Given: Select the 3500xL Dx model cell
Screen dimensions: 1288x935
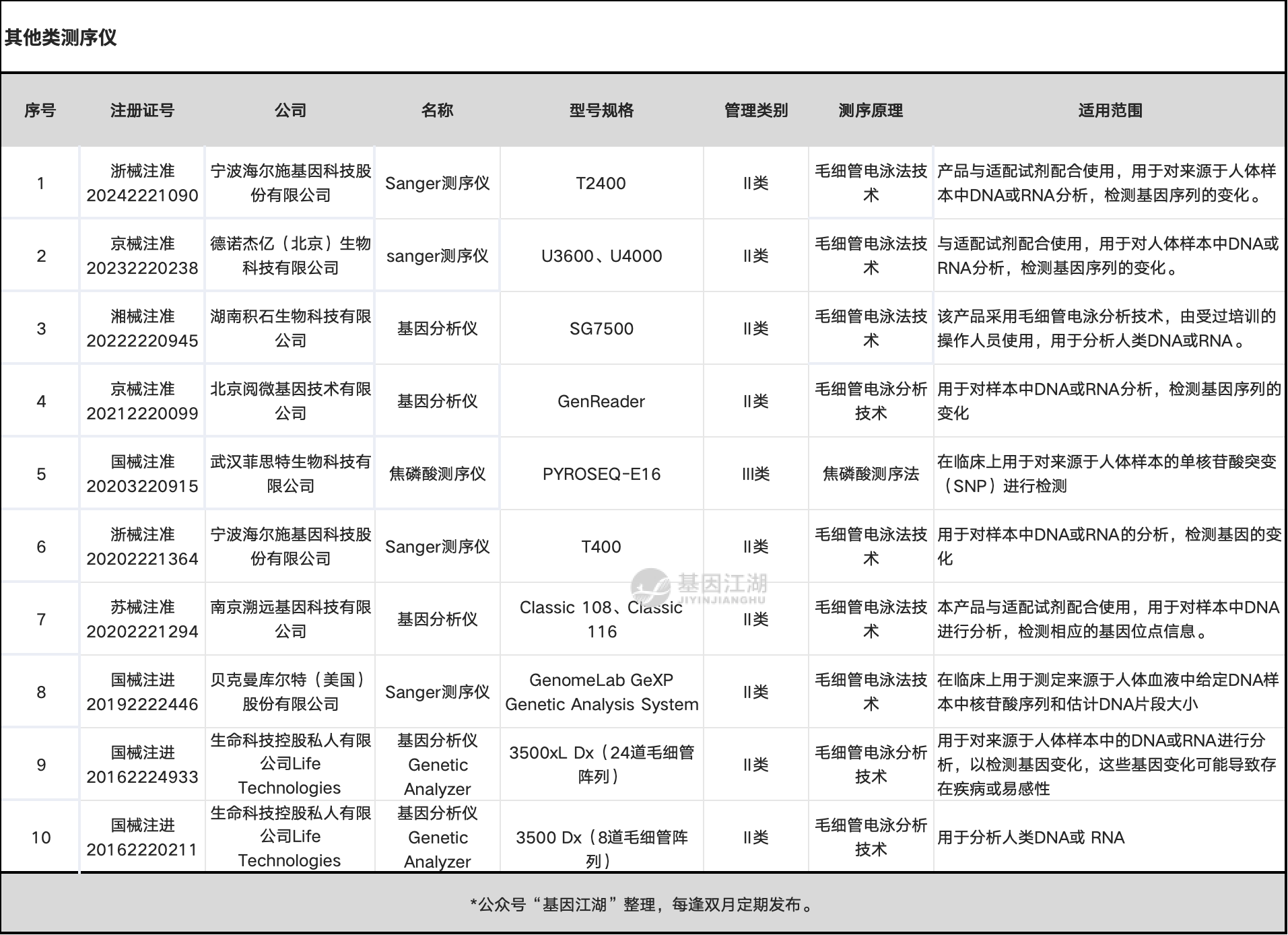Looking at the screenshot, I should click(x=601, y=765).
